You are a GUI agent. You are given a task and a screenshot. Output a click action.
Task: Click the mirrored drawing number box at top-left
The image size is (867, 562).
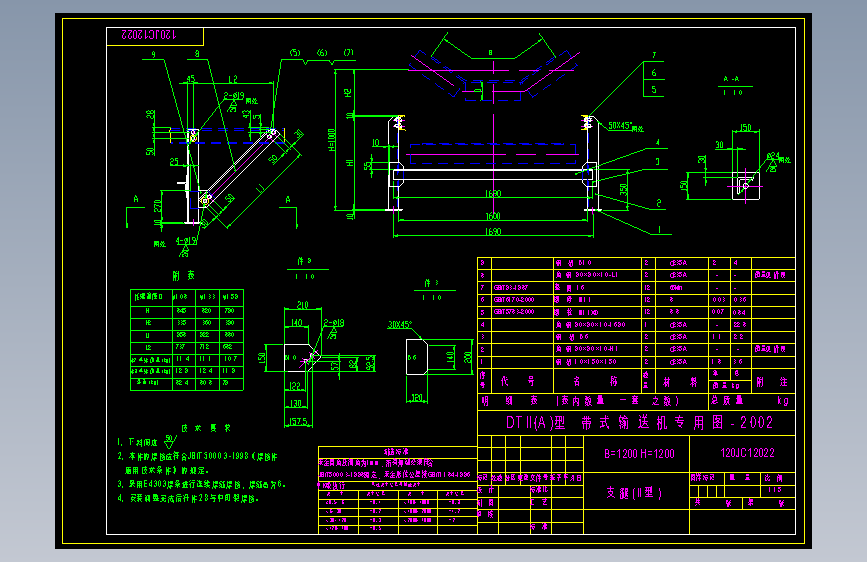pyautogui.click(x=155, y=36)
